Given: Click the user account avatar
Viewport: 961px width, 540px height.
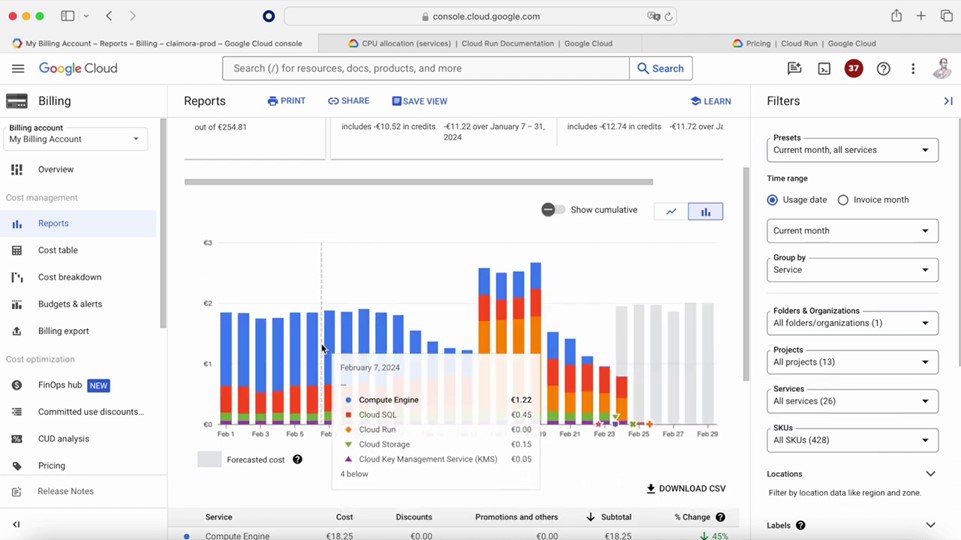Looking at the screenshot, I should point(943,69).
